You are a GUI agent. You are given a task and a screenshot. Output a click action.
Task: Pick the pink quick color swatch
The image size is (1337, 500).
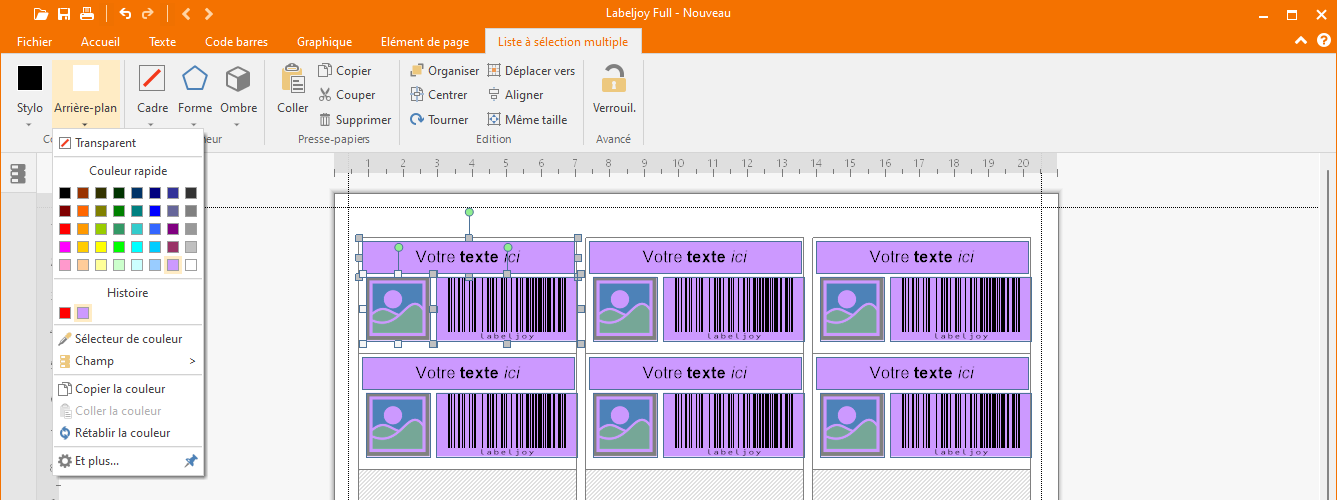click(x=65, y=265)
